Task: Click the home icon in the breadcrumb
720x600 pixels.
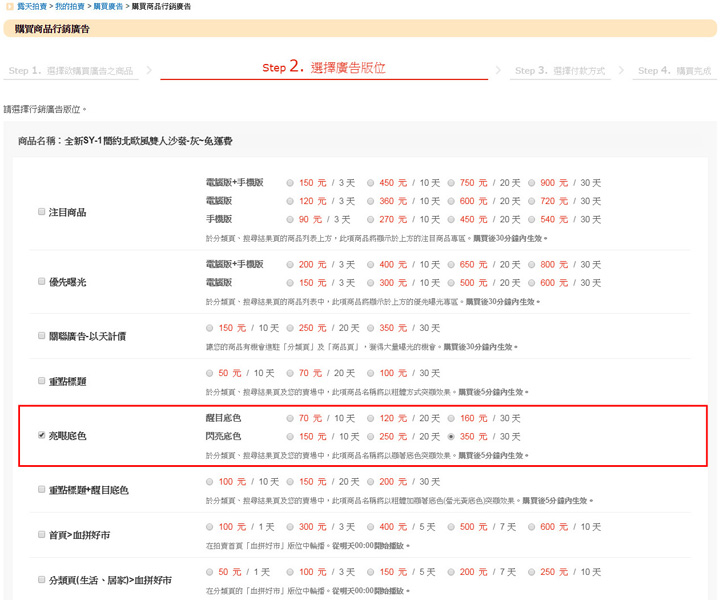Action: tap(9, 7)
